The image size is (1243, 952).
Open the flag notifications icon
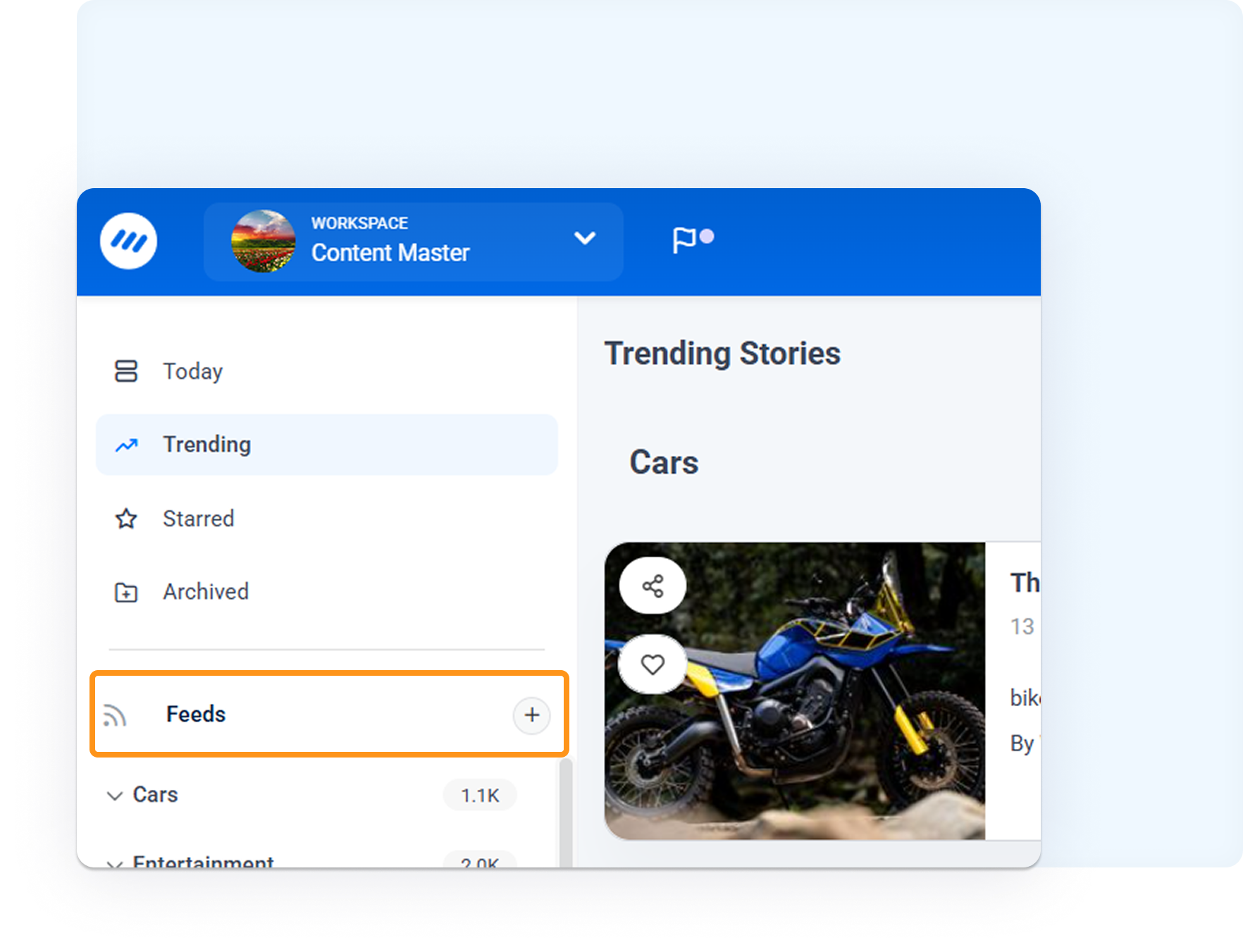(693, 240)
